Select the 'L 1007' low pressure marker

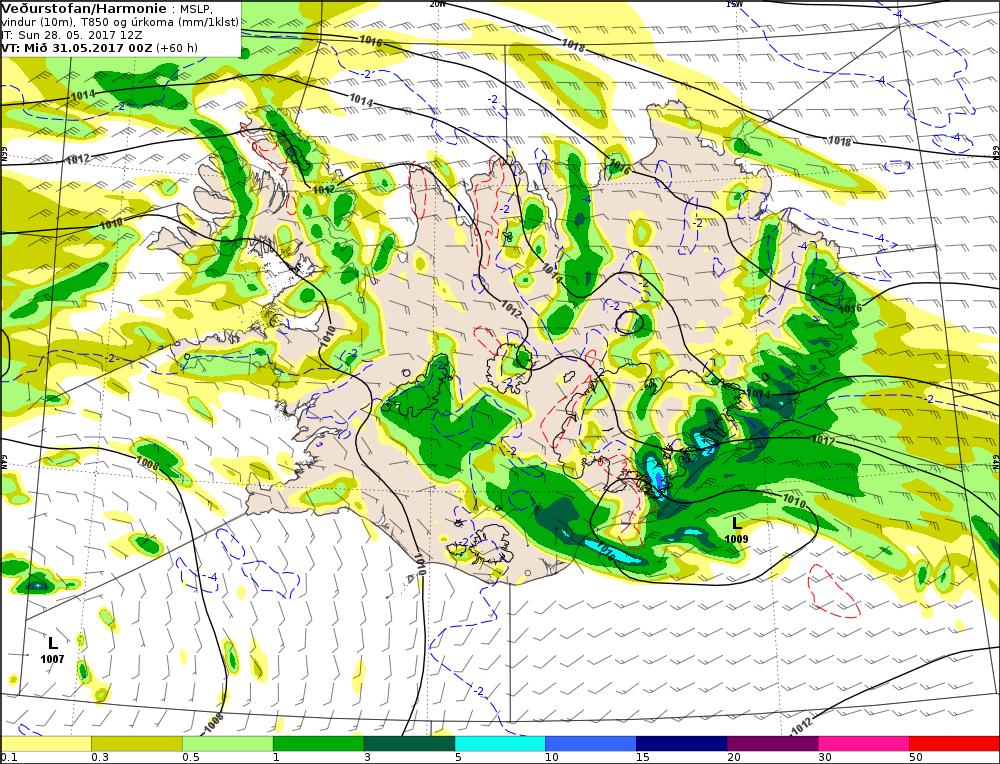[x=52, y=650]
